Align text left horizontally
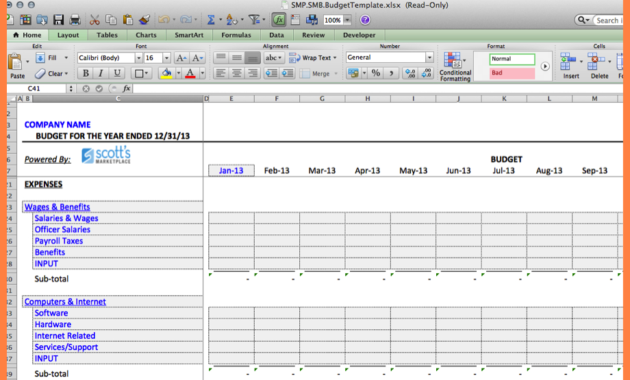630x380 pixels. point(221,73)
